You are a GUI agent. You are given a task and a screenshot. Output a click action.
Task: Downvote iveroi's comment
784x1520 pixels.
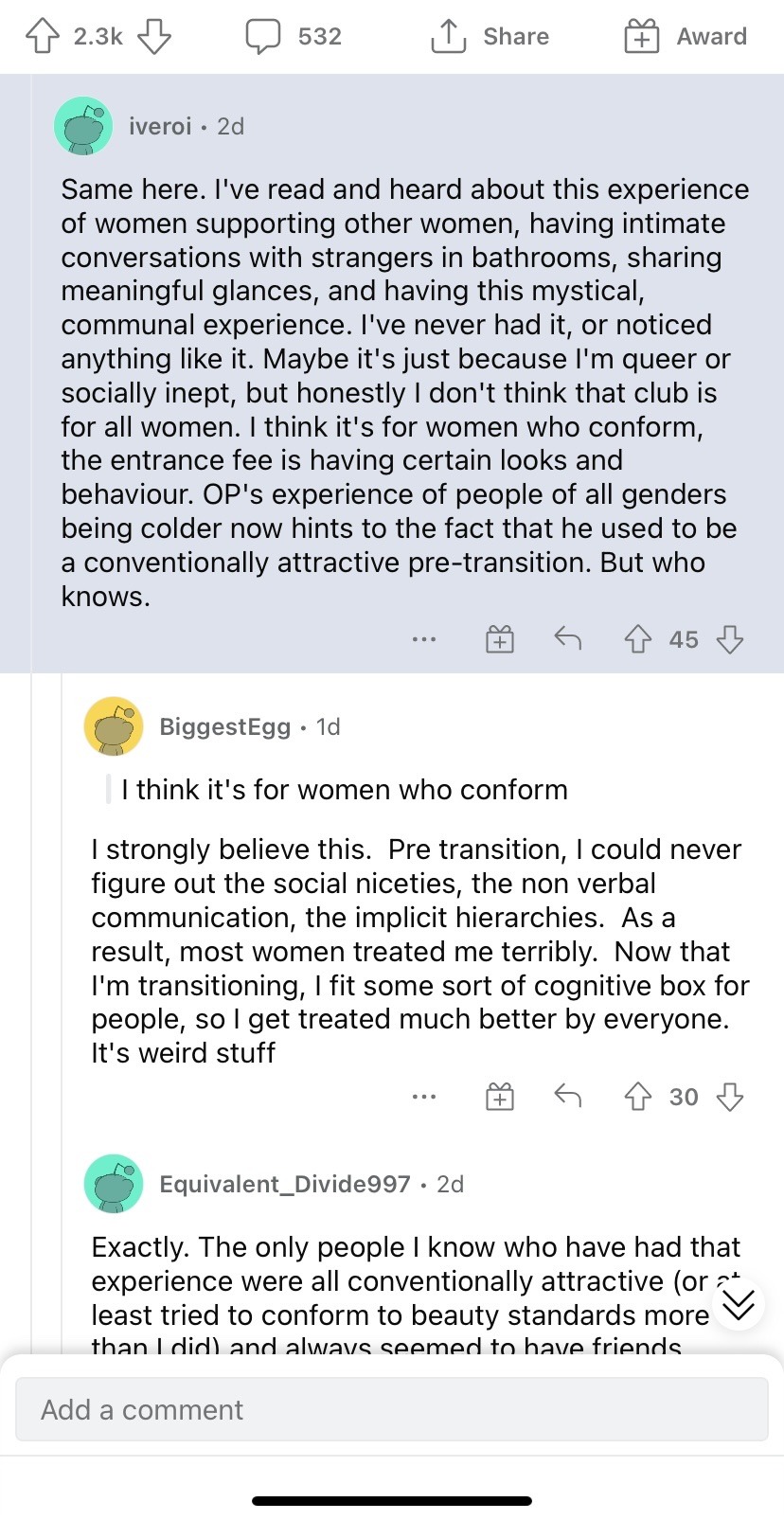pyautogui.click(x=730, y=640)
